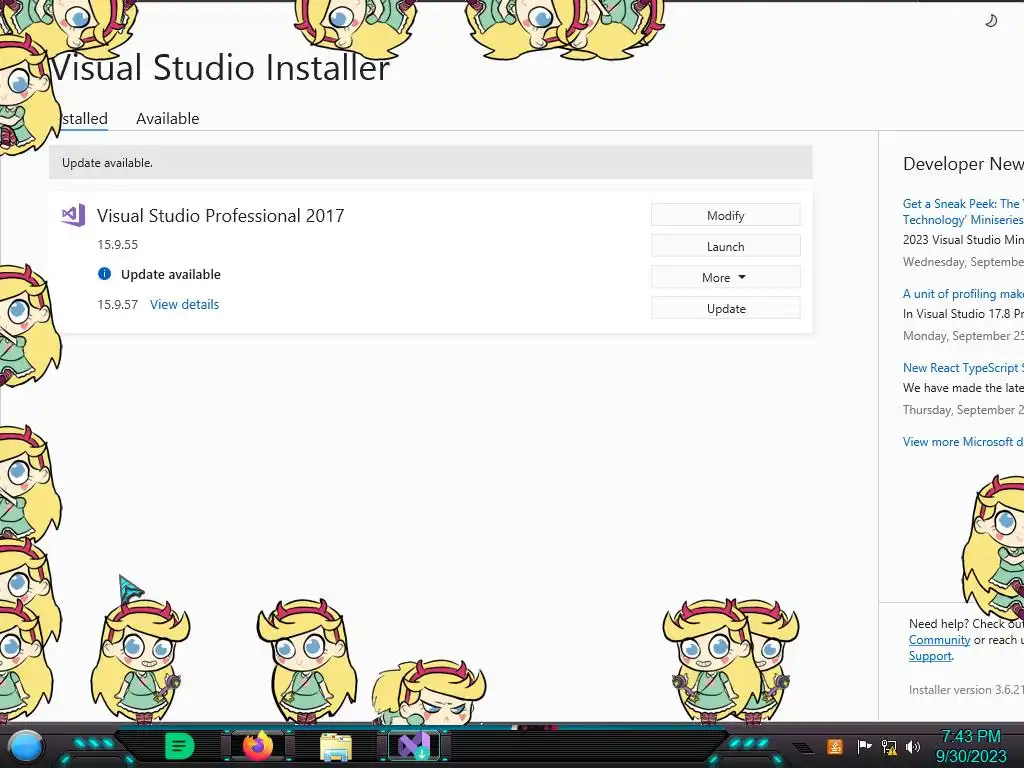This screenshot has width=1024, height=768.
Task: Switch to the Installed tab
Action: tap(84, 118)
